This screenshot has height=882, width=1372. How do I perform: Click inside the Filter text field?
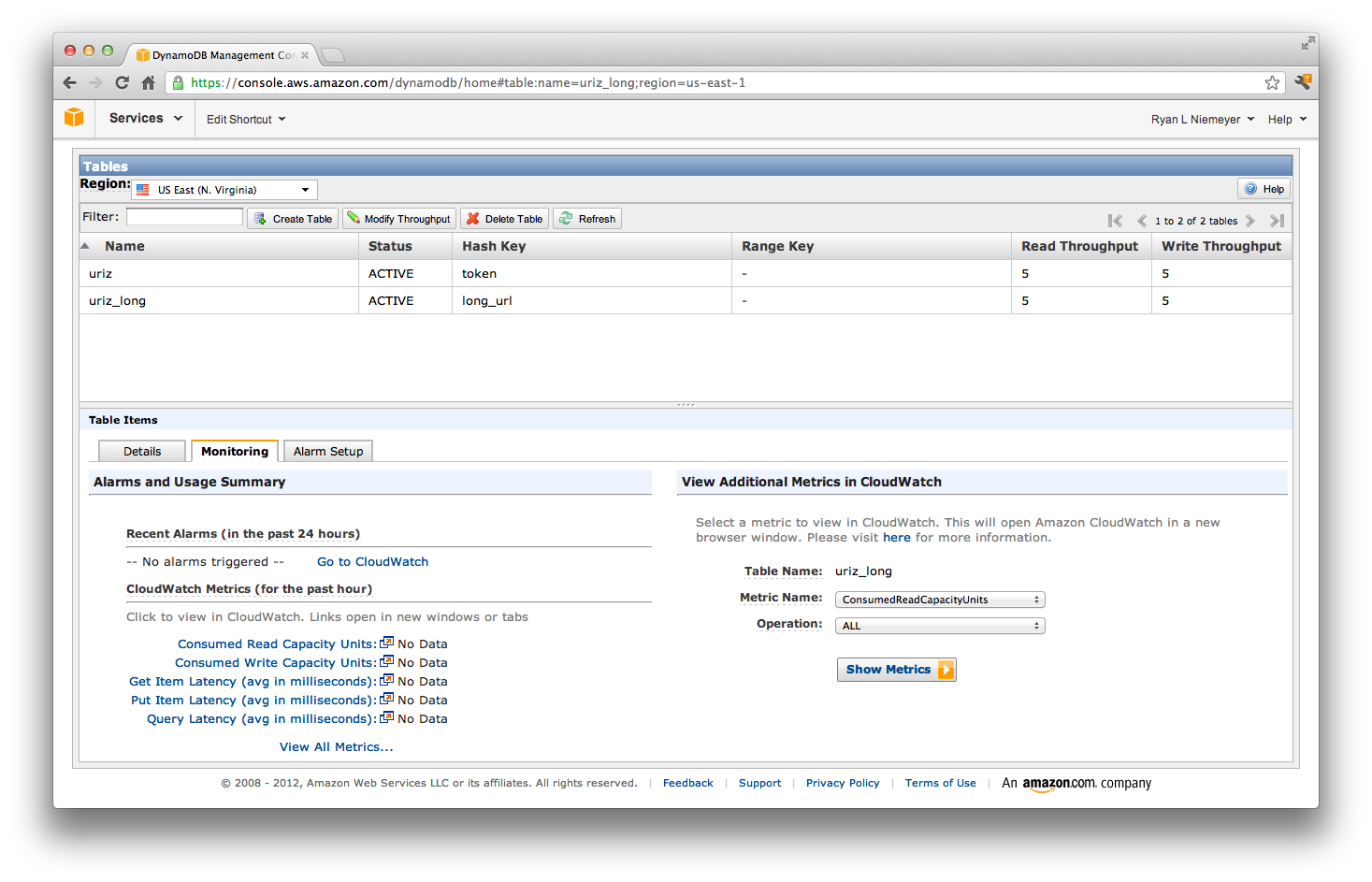pos(184,216)
